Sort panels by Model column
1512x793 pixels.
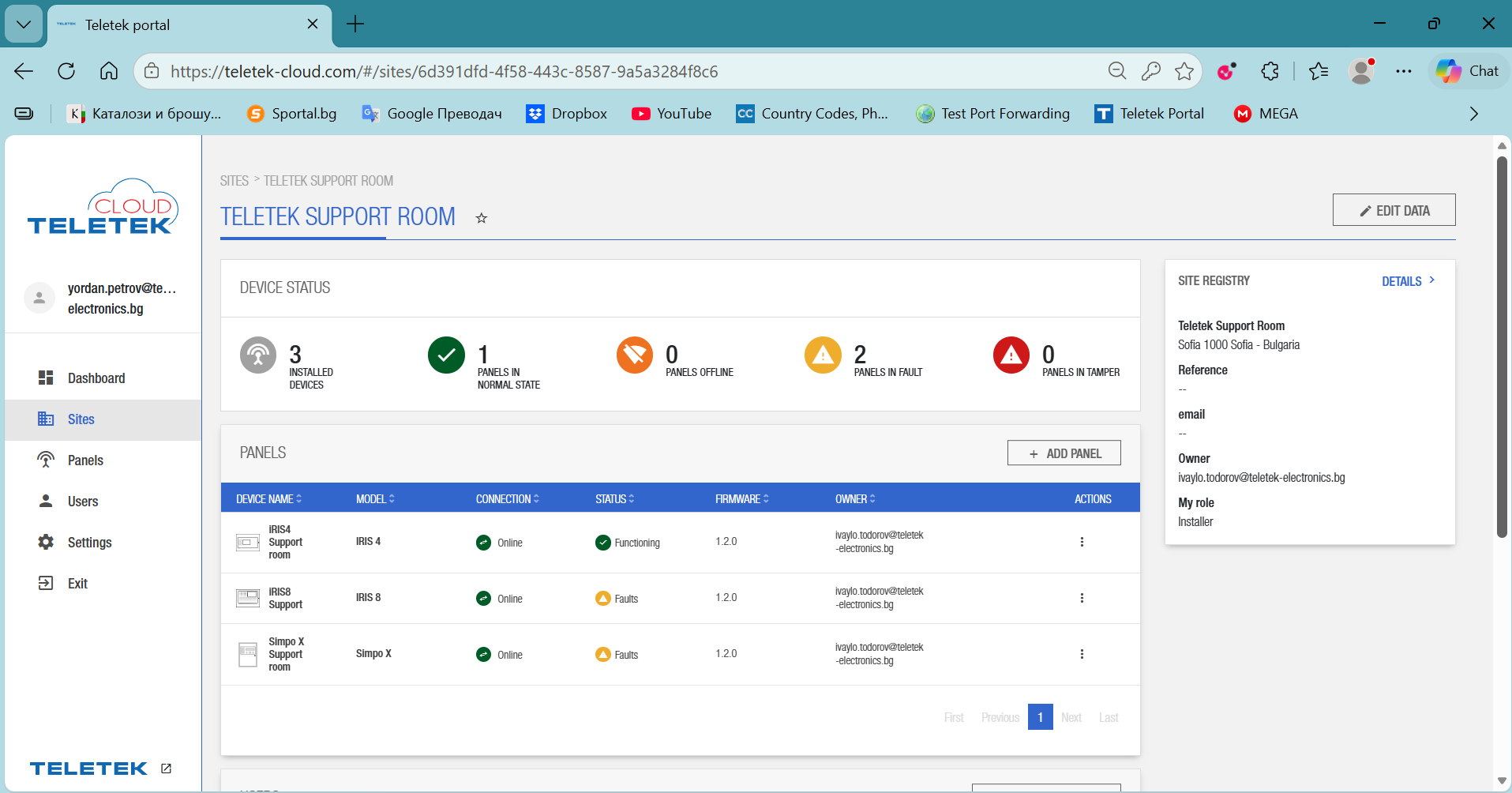[x=376, y=499]
